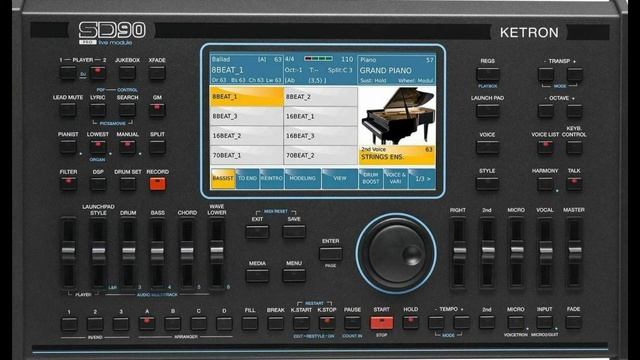Click the Vocal volume slider
640x360 pixels.
pyautogui.click(x=545, y=250)
